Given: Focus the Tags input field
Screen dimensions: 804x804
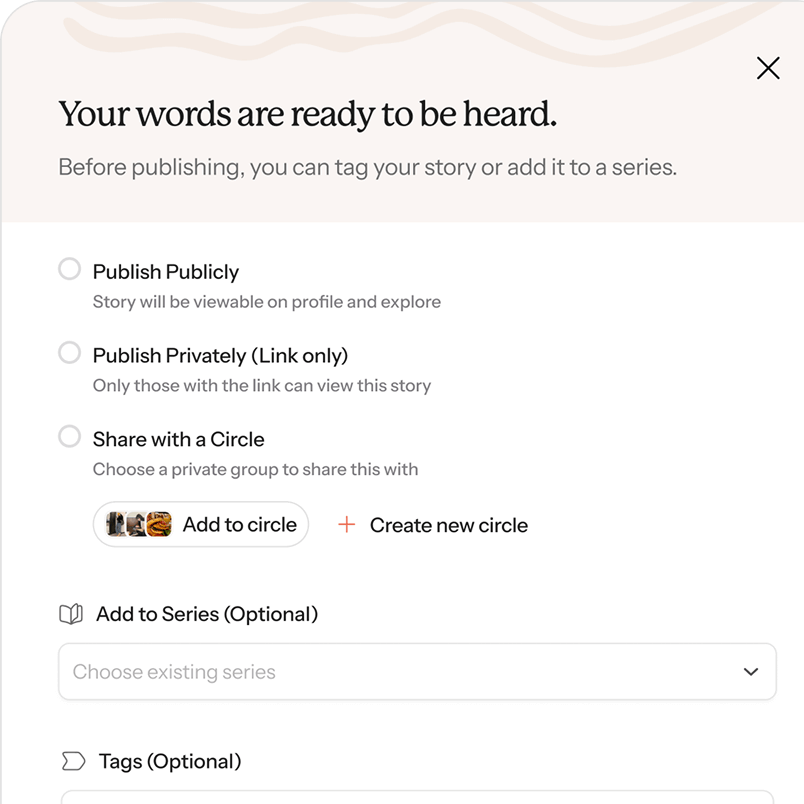Looking at the screenshot, I should pyautogui.click(x=417, y=797).
